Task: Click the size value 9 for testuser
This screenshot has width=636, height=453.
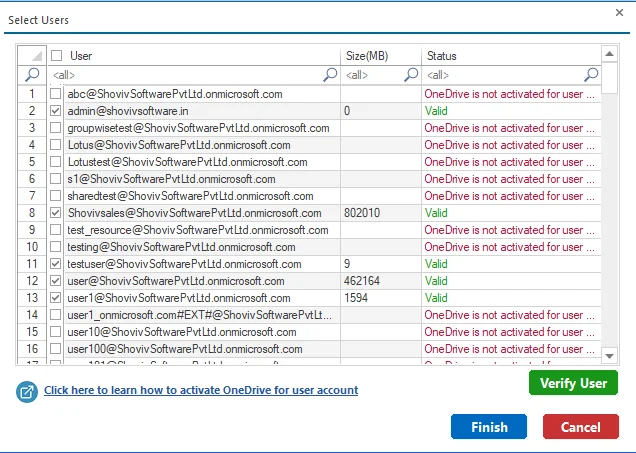Action: pos(347,264)
